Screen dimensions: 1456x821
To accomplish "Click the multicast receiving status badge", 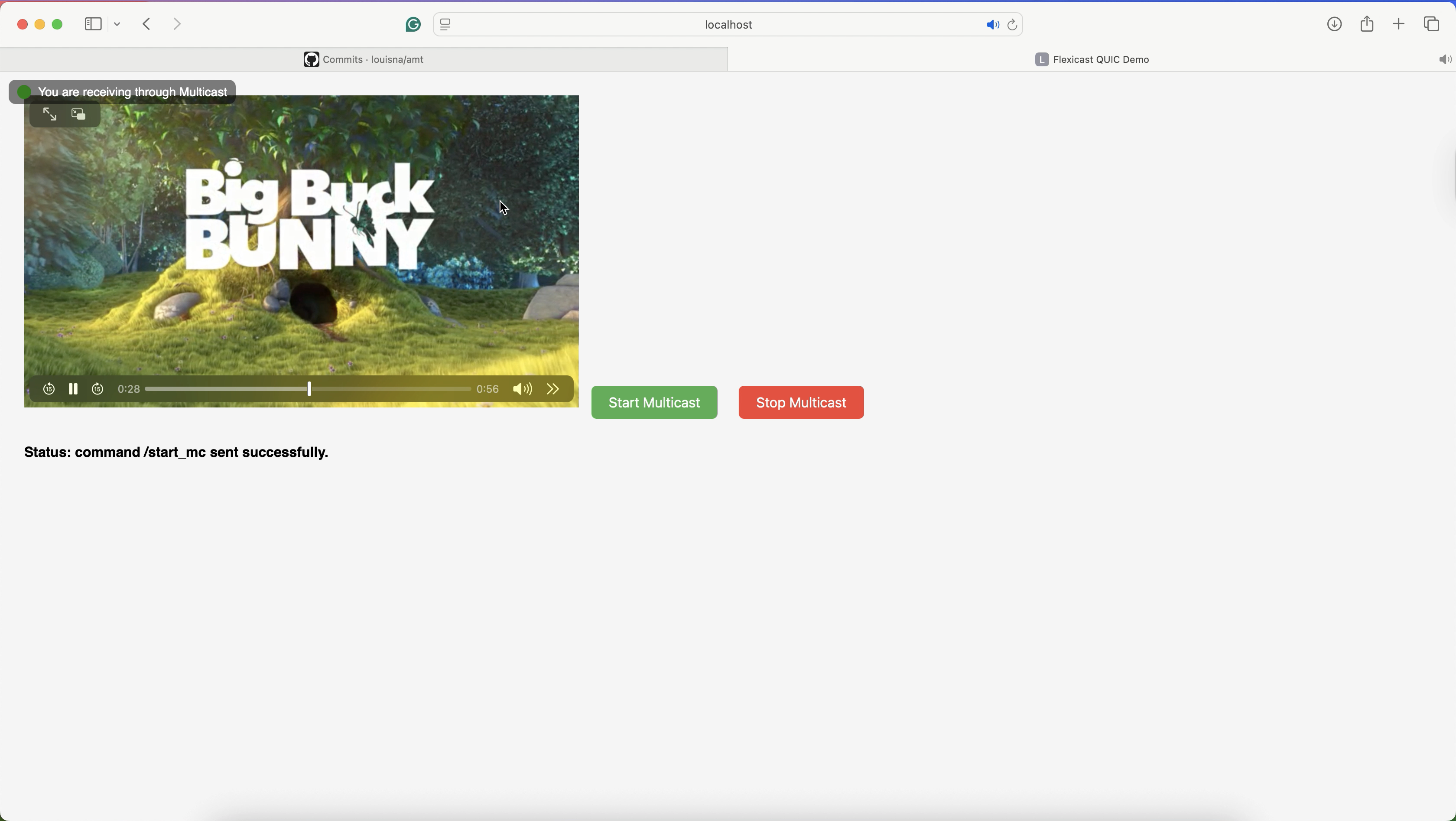I will point(122,91).
